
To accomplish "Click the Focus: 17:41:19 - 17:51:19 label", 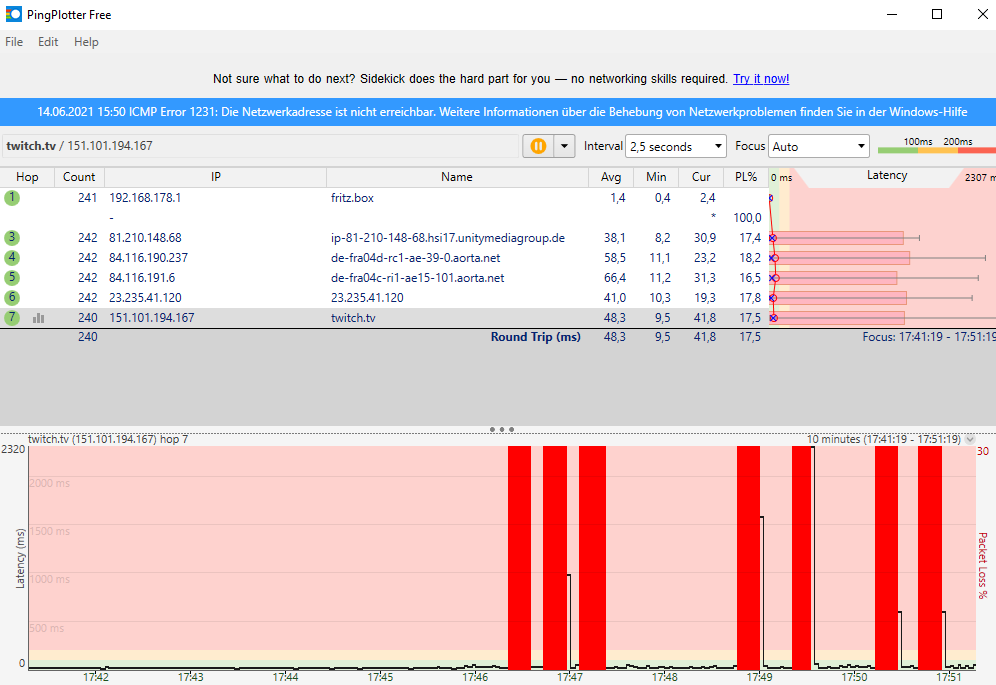I will (x=929, y=337).
